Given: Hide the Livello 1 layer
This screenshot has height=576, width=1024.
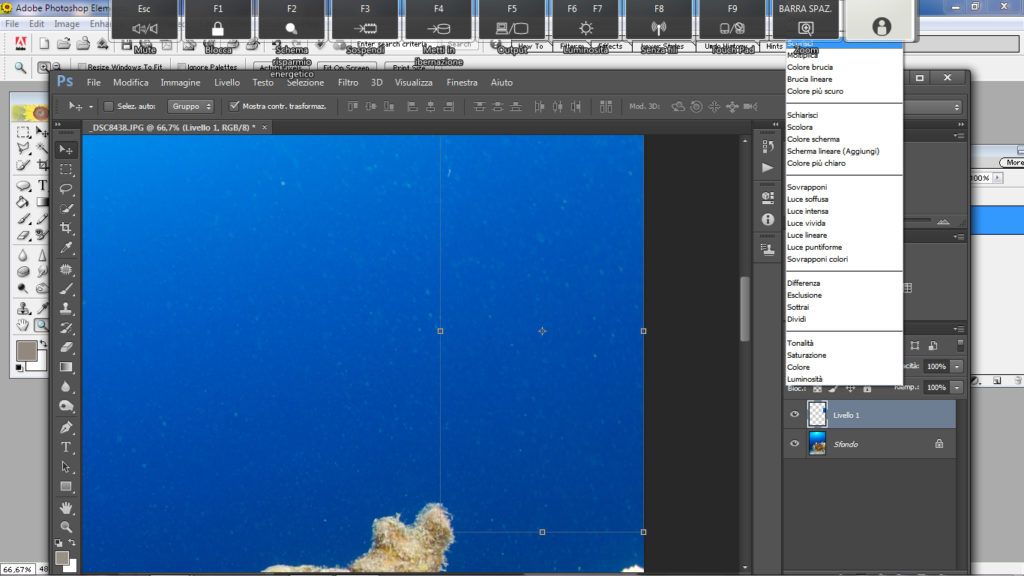Looking at the screenshot, I should pos(795,414).
